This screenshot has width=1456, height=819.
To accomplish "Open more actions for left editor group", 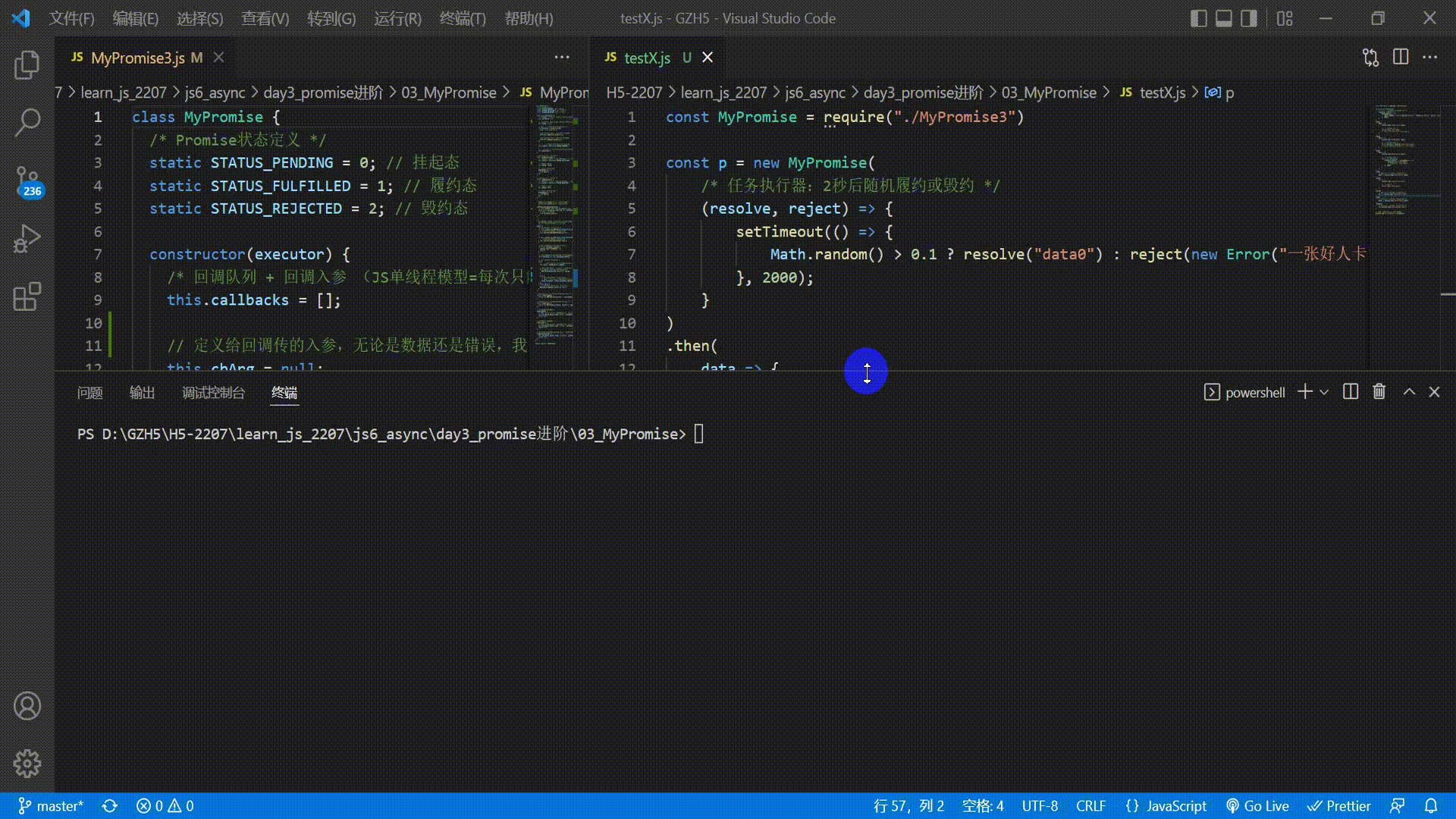I will (x=562, y=58).
